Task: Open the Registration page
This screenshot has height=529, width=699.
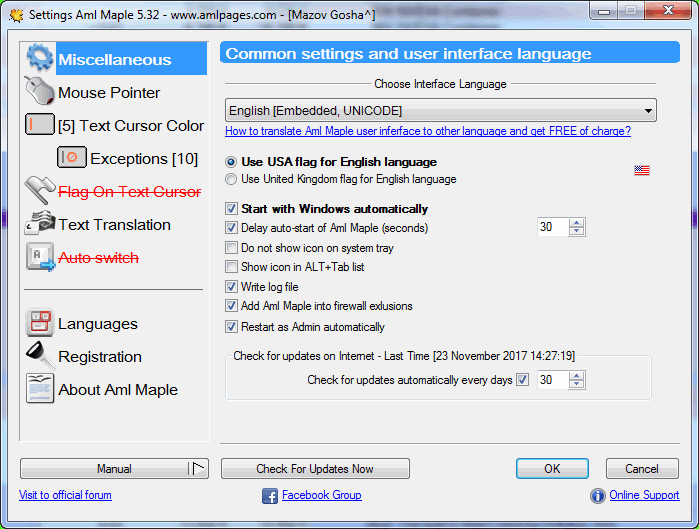Action: pos(100,357)
